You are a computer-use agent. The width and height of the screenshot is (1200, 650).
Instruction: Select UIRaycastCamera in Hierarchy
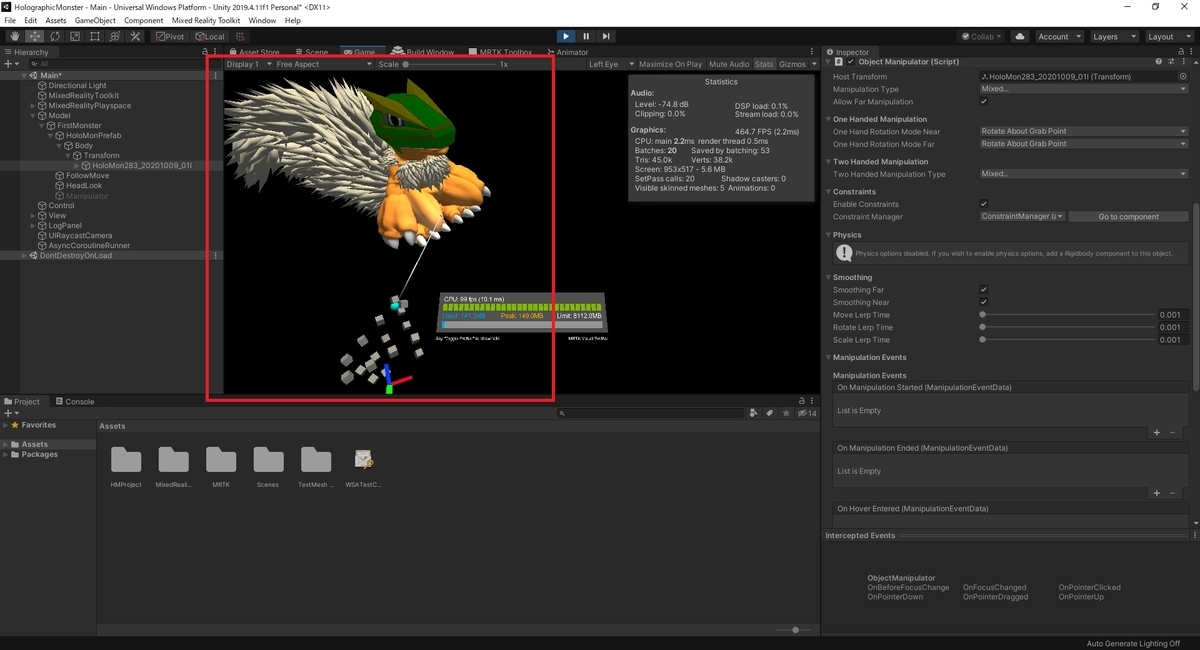click(x=80, y=235)
